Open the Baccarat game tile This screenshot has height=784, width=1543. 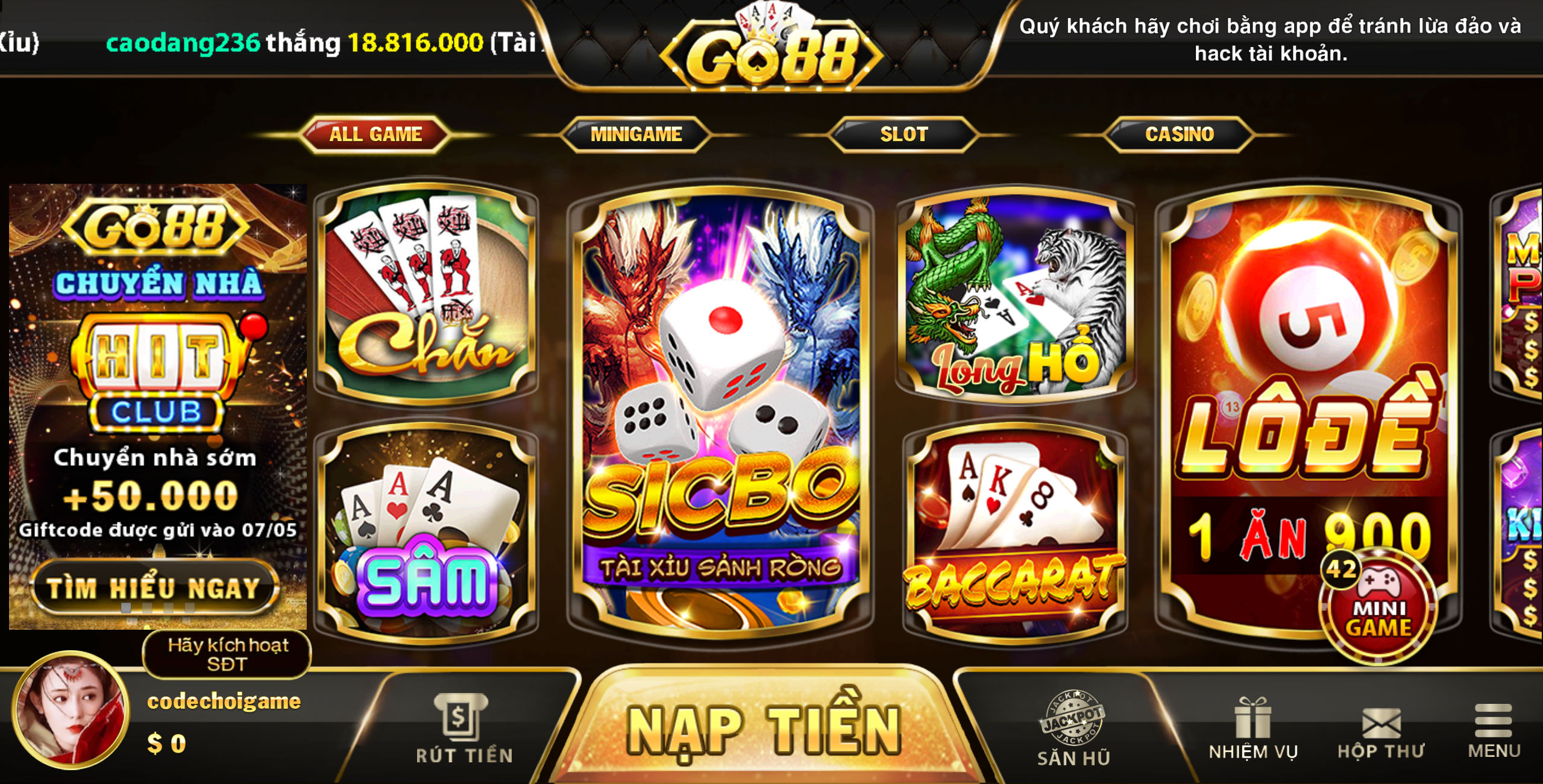click(x=1016, y=535)
